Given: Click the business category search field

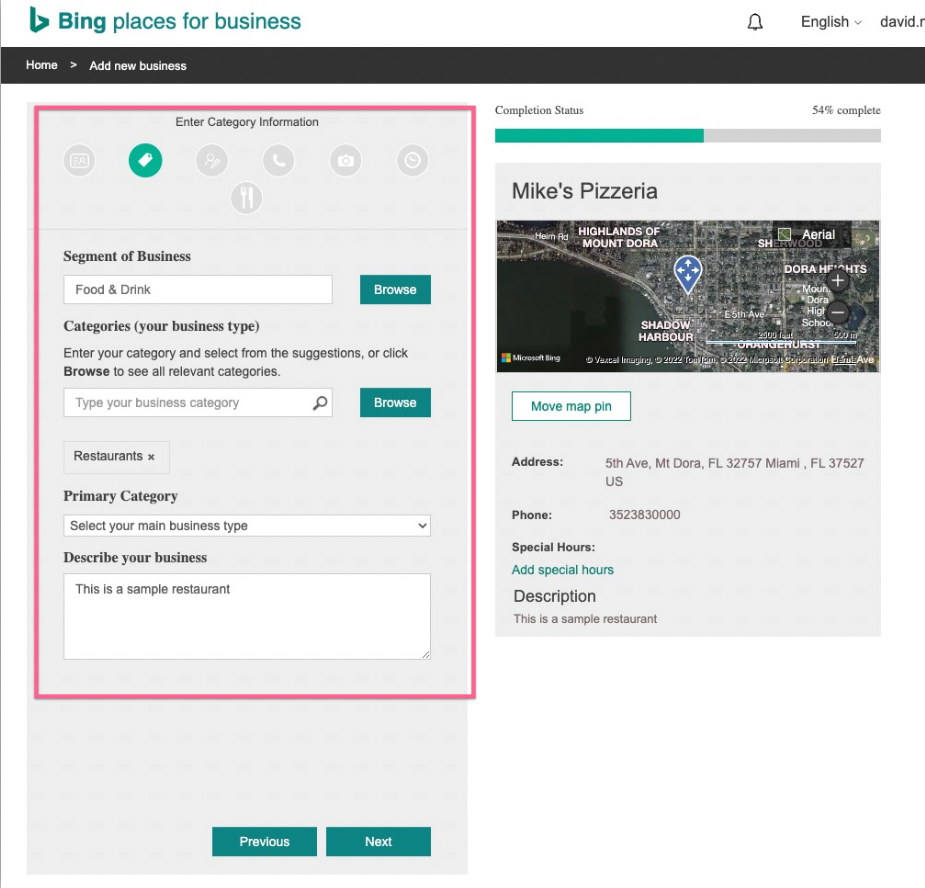Looking at the screenshot, I should point(190,403).
